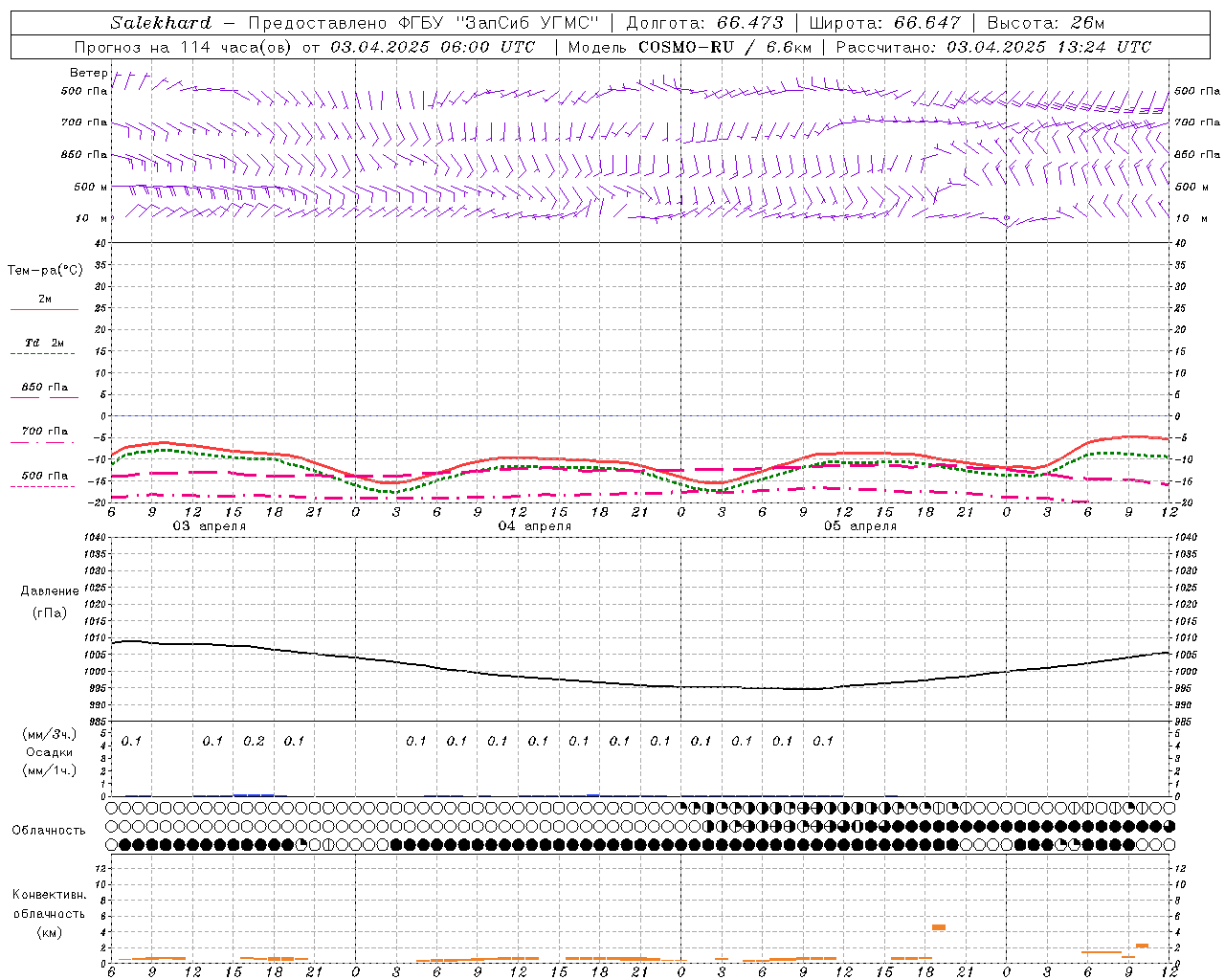This screenshot has width=1225, height=980.
Task: Click the "2м" temperature legend entry
Action: click(45, 300)
